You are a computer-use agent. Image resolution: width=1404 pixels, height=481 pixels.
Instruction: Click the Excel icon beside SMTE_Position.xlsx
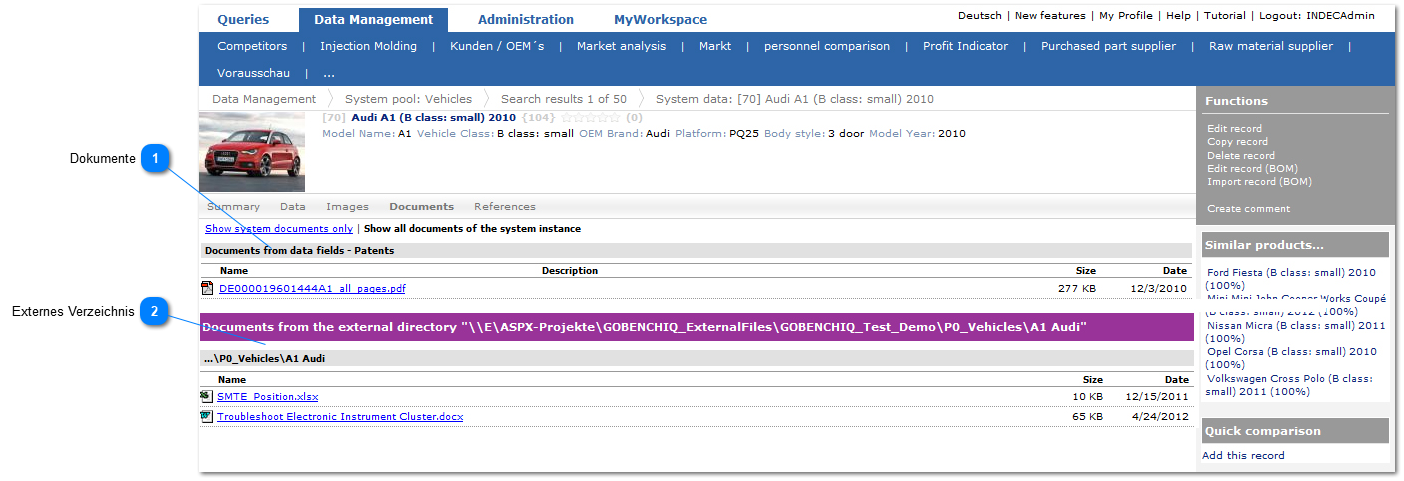206,396
